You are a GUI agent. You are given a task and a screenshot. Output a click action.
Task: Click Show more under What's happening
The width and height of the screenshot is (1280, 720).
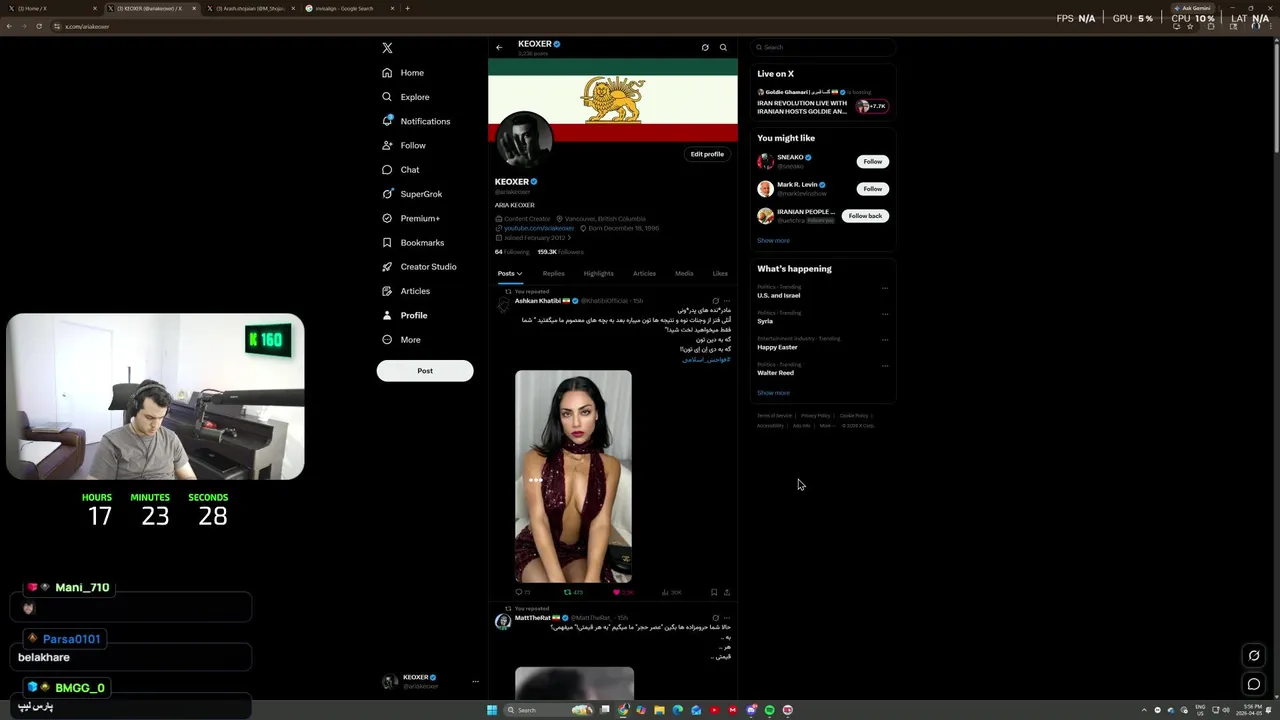pos(773,393)
